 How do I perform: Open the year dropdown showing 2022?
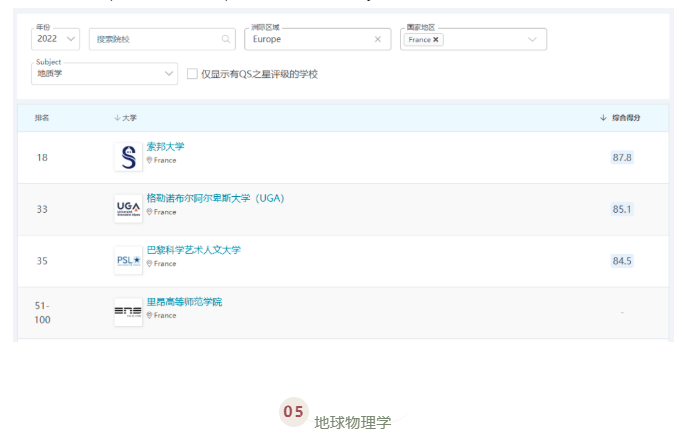click(56, 39)
